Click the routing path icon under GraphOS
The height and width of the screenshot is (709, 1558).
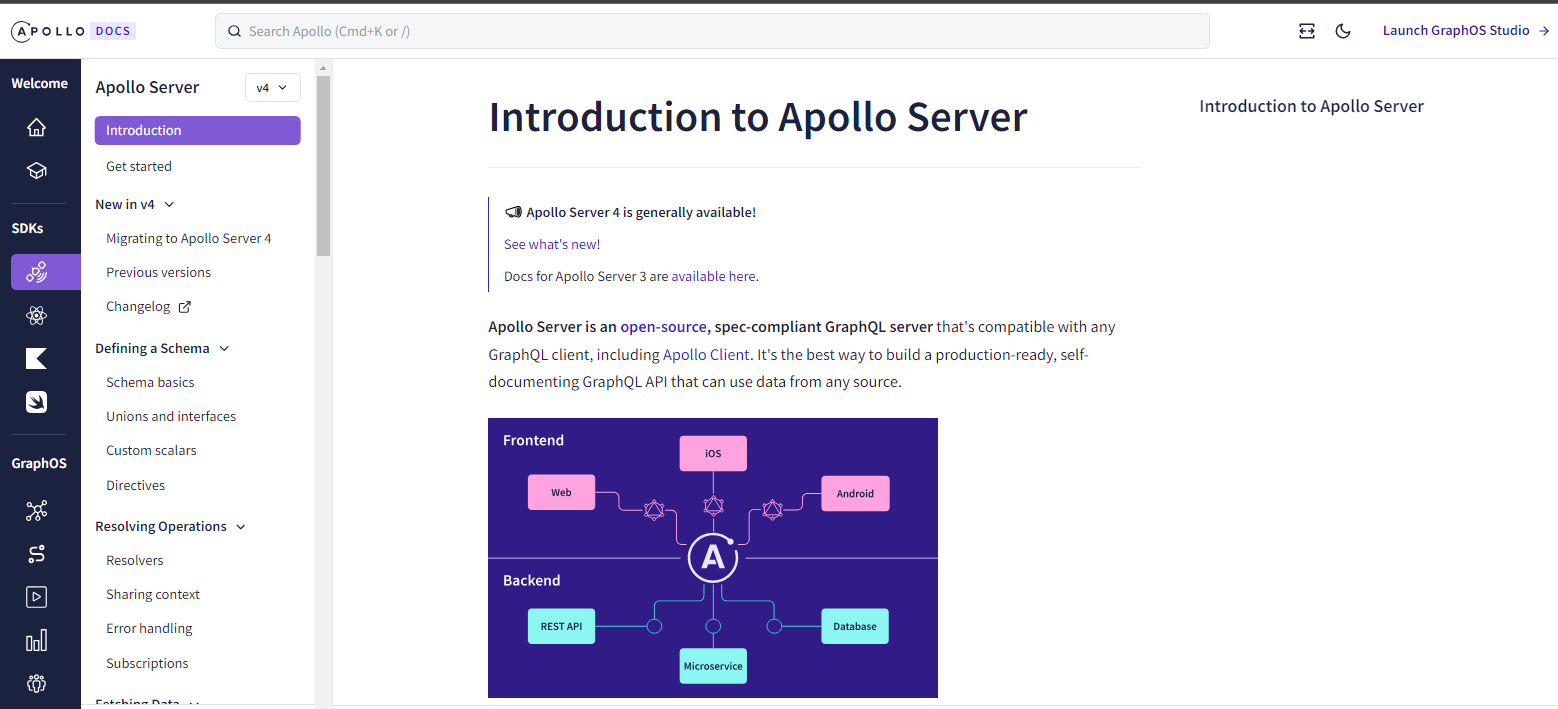click(37, 554)
